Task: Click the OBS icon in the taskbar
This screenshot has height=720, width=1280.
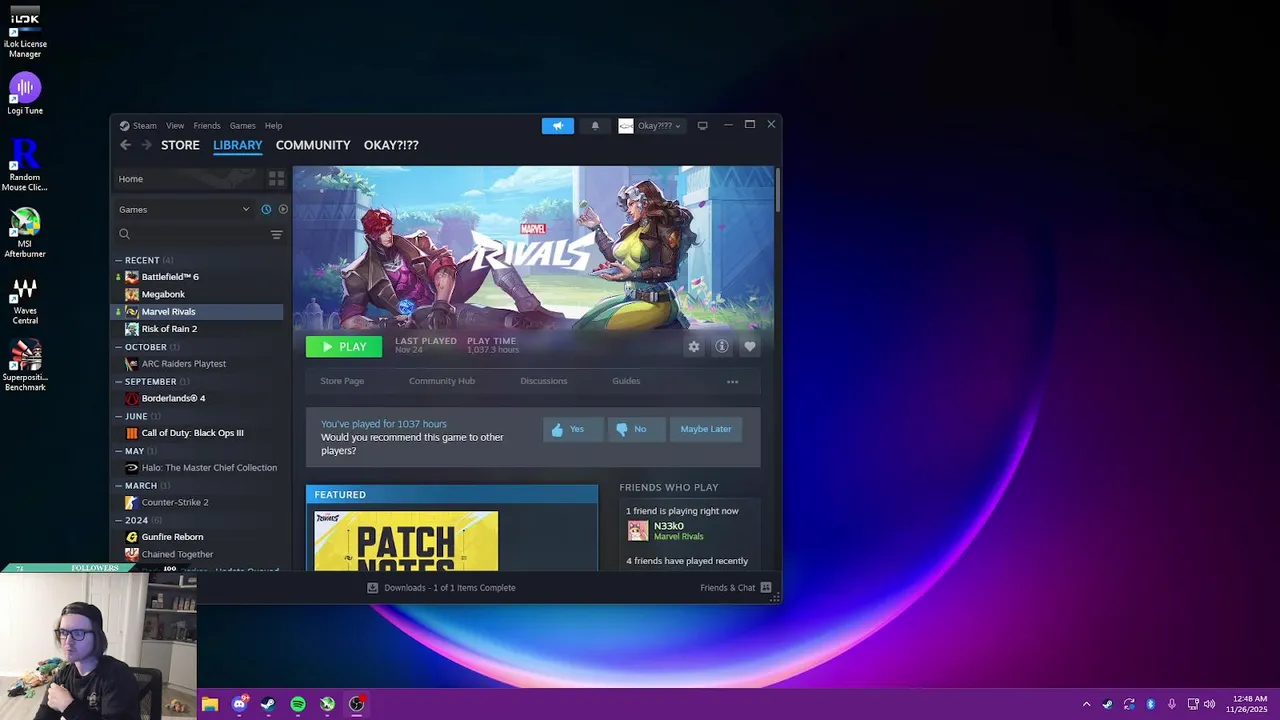Action: pos(357,704)
